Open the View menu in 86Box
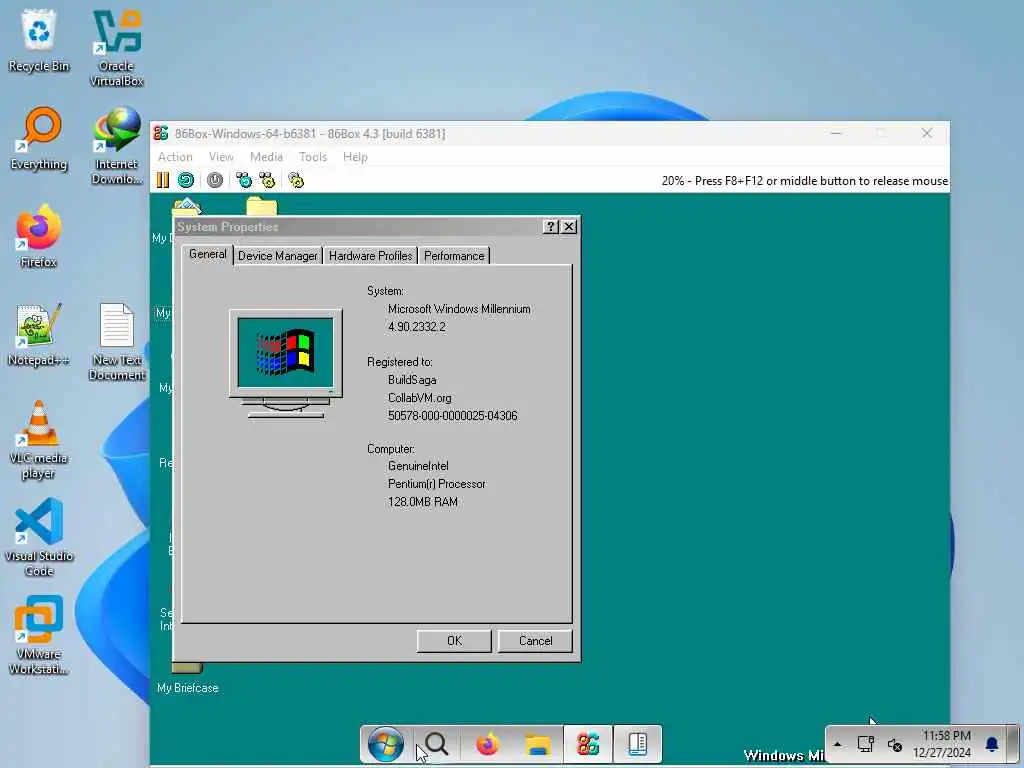Viewport: 1024px width, 768px height. click(x=221, y=157)
